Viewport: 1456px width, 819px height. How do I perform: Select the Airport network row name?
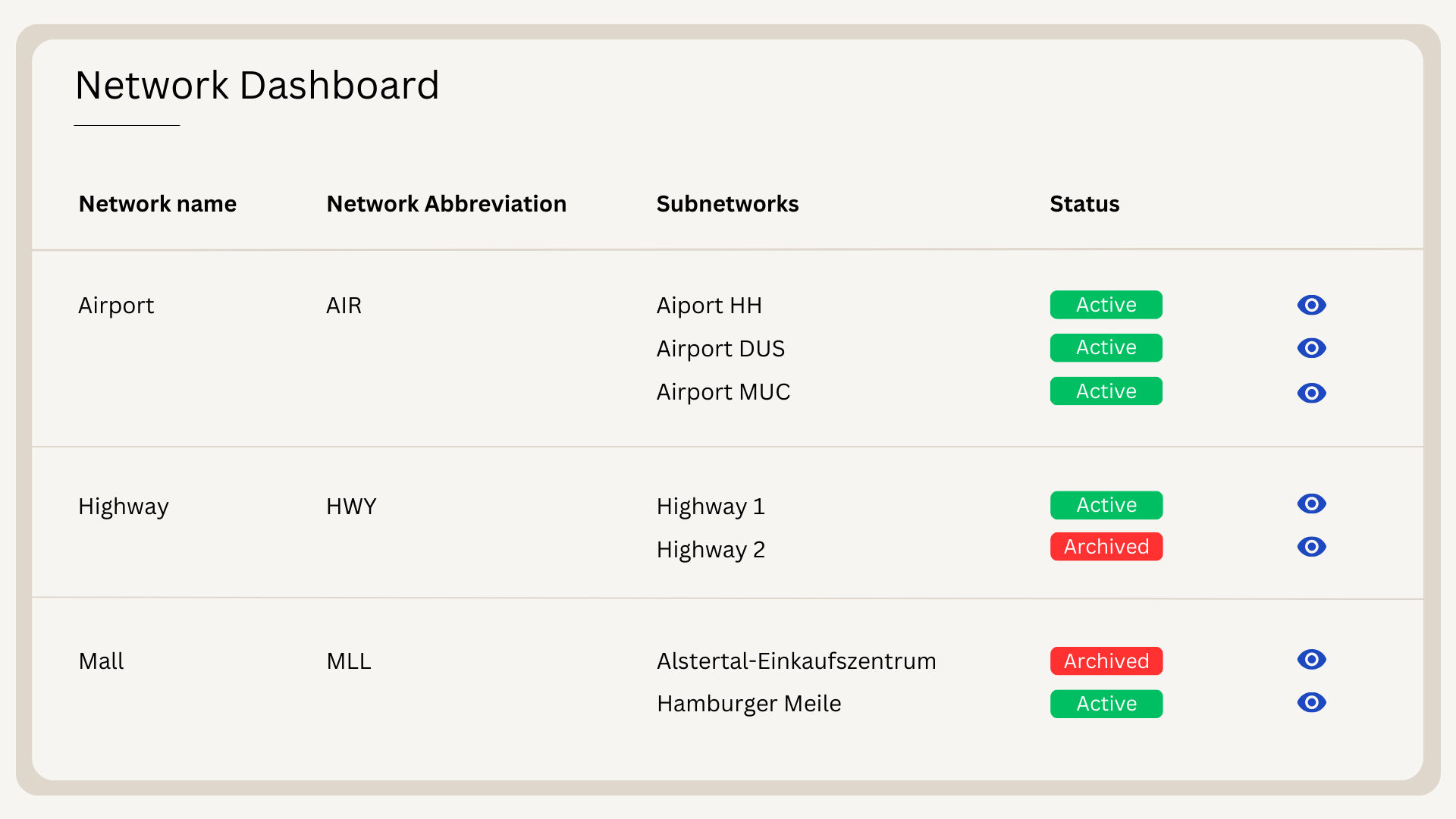(x=116, y=306)
